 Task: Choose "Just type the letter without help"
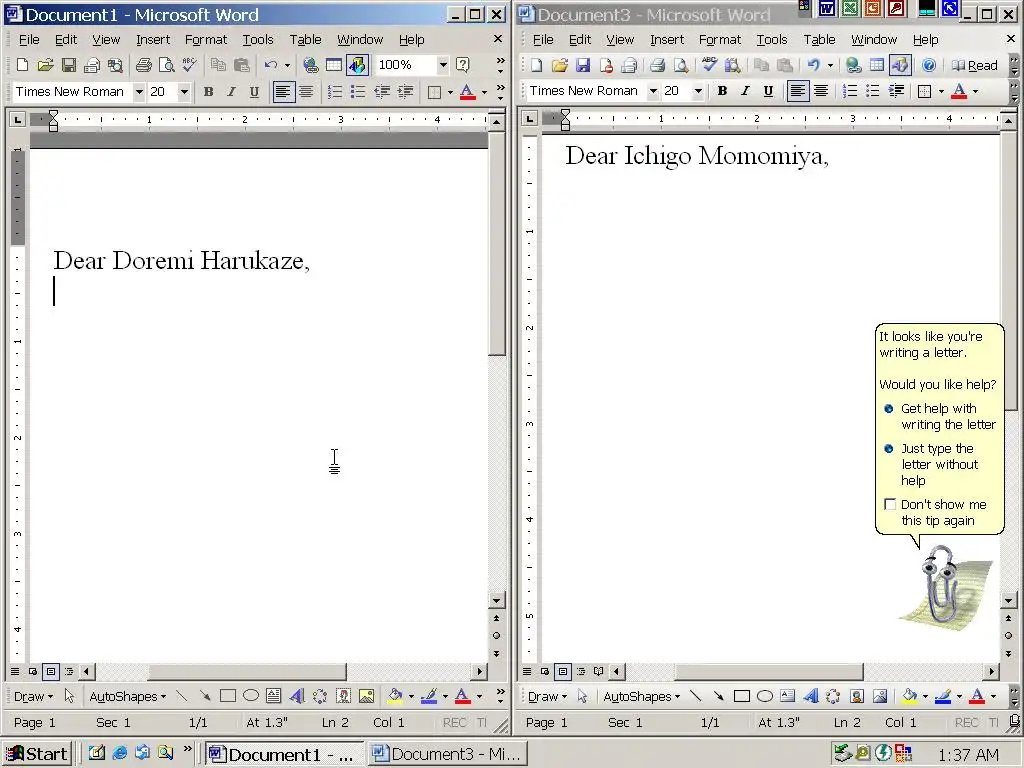(x=940, y=464)
